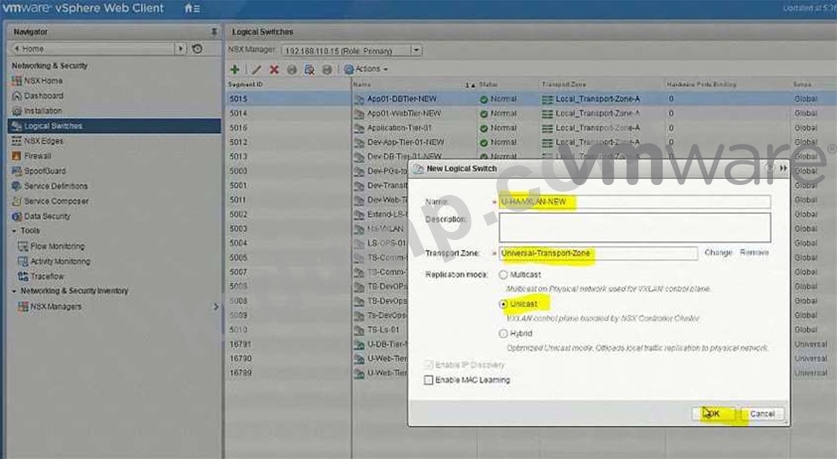Image resolution: width=837 pixels, height=459 pixels.
Task: Click the dialog expand double-arrow icon
Action: pos(783,169)
